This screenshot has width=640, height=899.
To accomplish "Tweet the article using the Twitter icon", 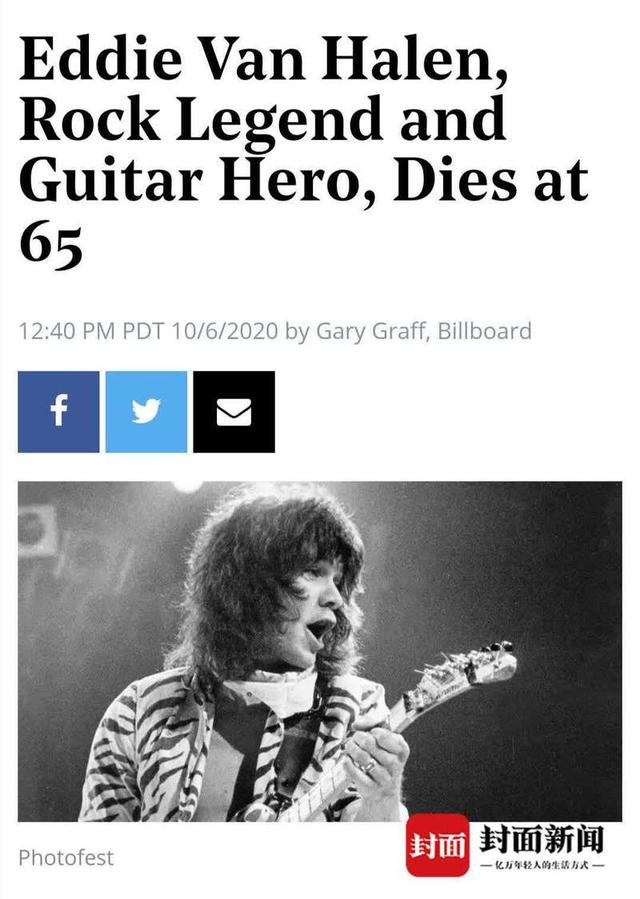I will 146,412.
